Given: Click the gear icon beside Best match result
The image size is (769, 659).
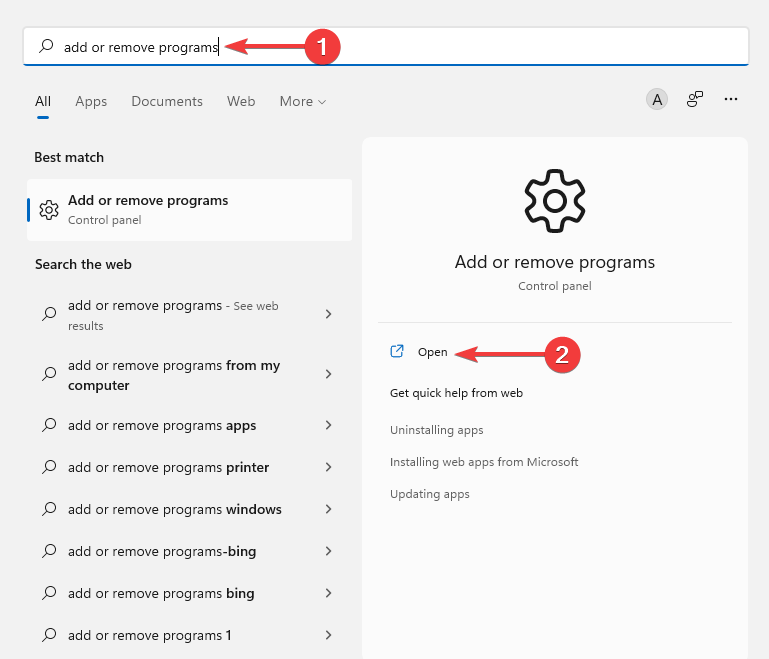Looking at the screenshot, I should 49,210.
